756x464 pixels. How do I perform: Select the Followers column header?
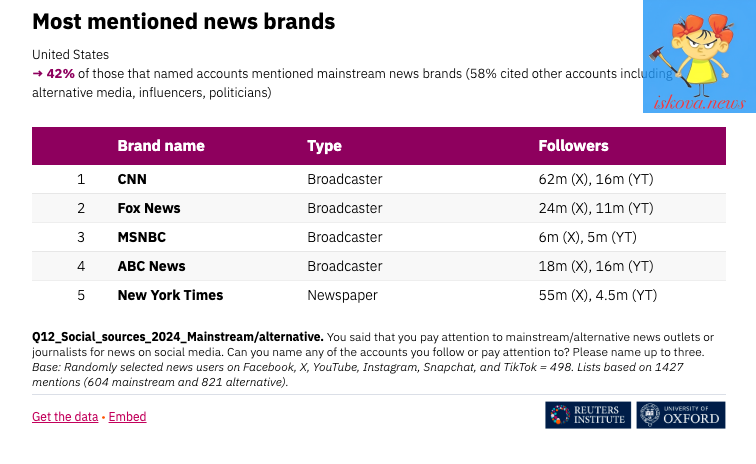click(x=573, y=146)
